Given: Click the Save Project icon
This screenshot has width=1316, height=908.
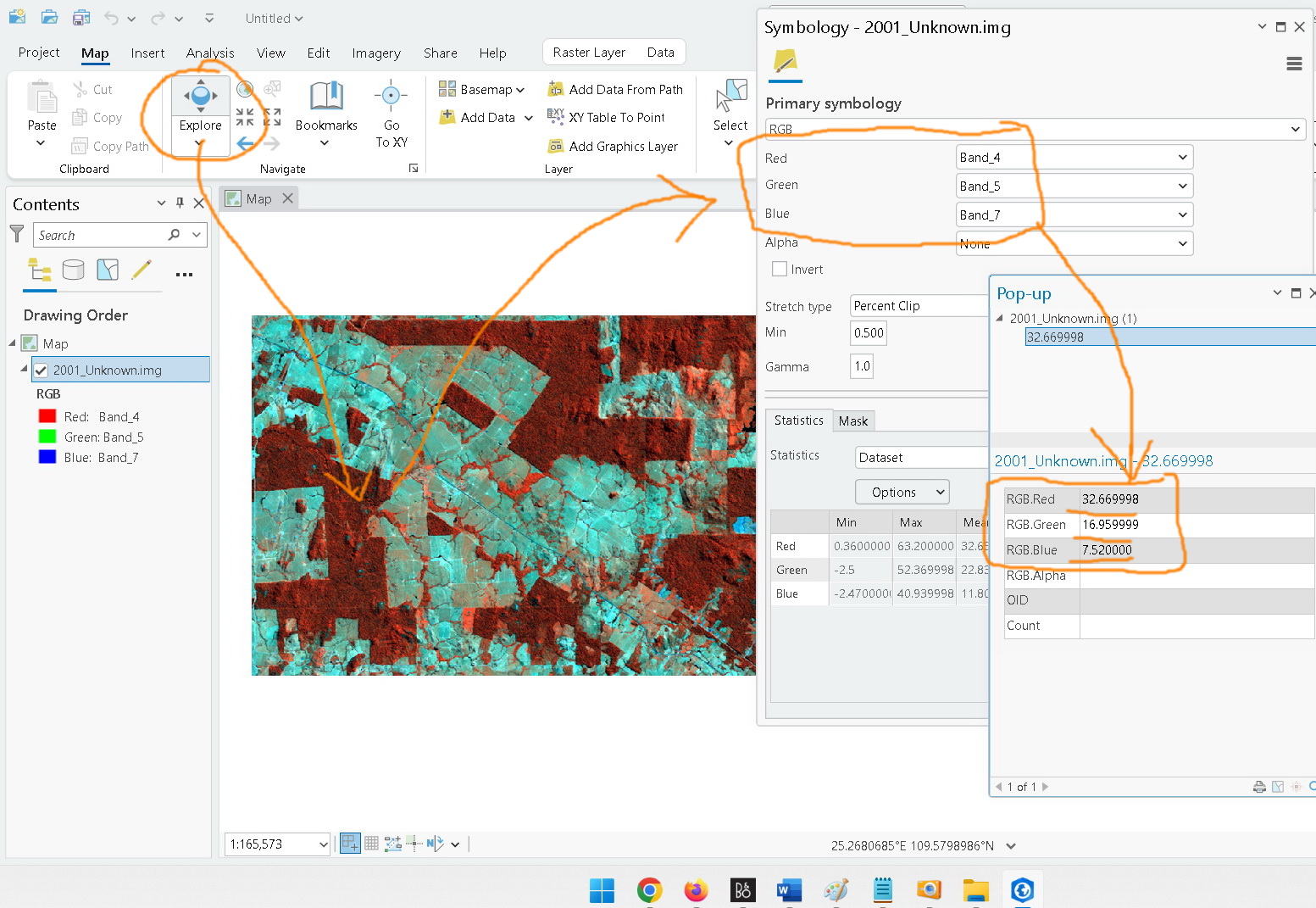Looking at the screenshot, I should click(80, 17).
